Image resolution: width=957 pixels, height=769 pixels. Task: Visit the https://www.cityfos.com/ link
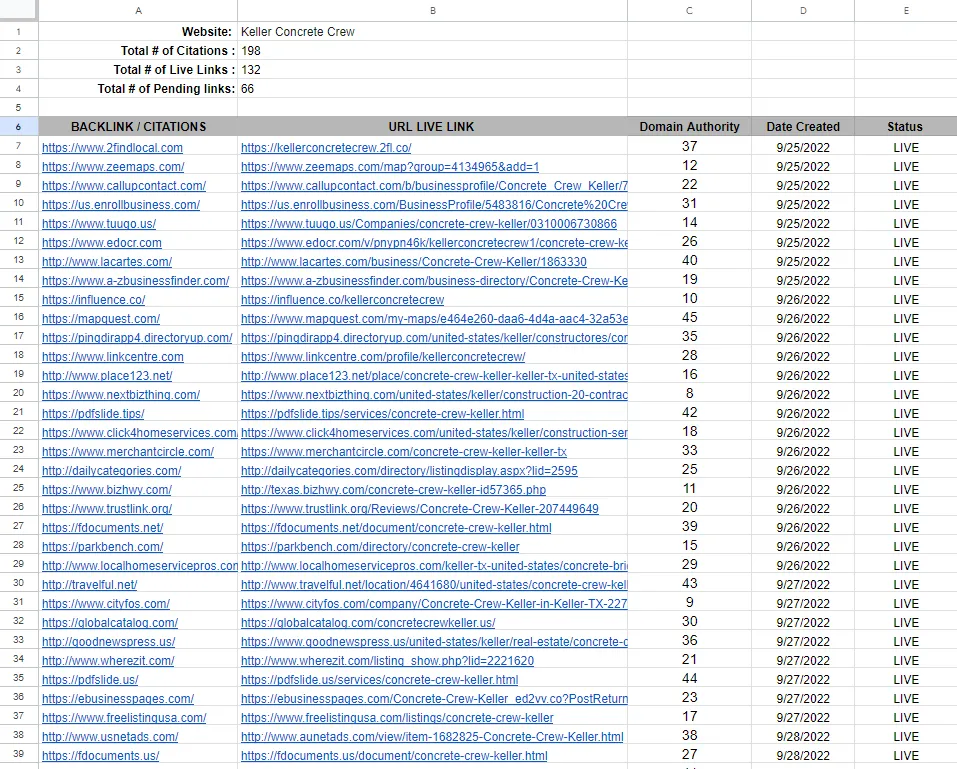point(106,604)
